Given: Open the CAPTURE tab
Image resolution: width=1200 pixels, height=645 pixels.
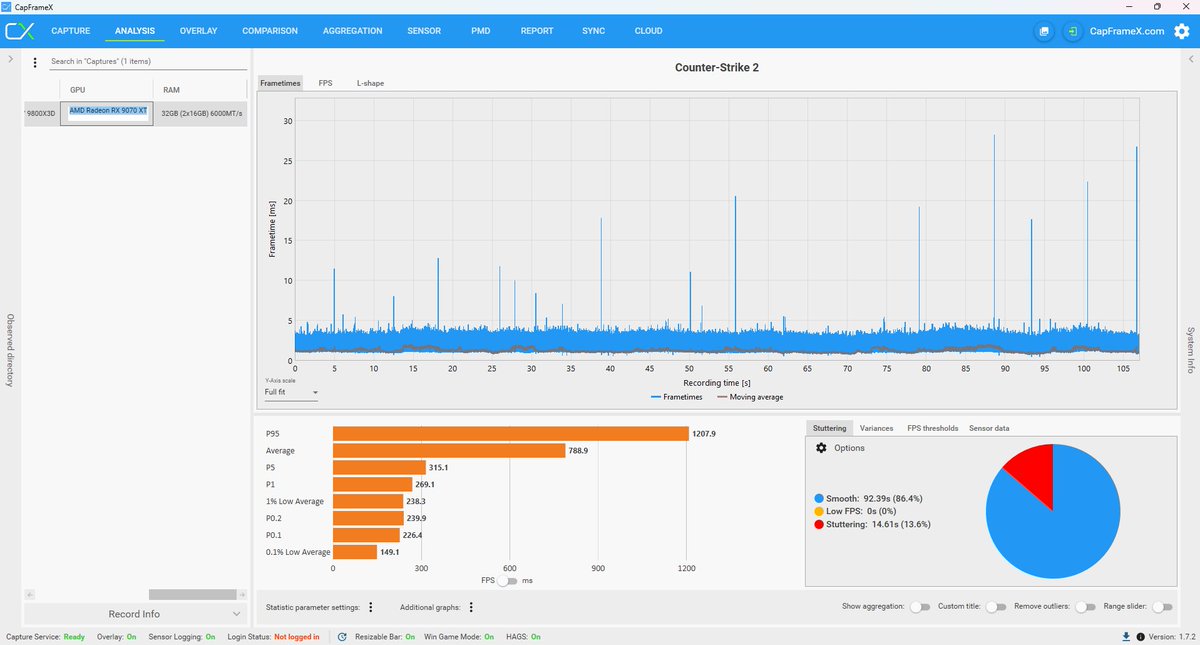Looking at the screenshot, I should pos(71,31).
